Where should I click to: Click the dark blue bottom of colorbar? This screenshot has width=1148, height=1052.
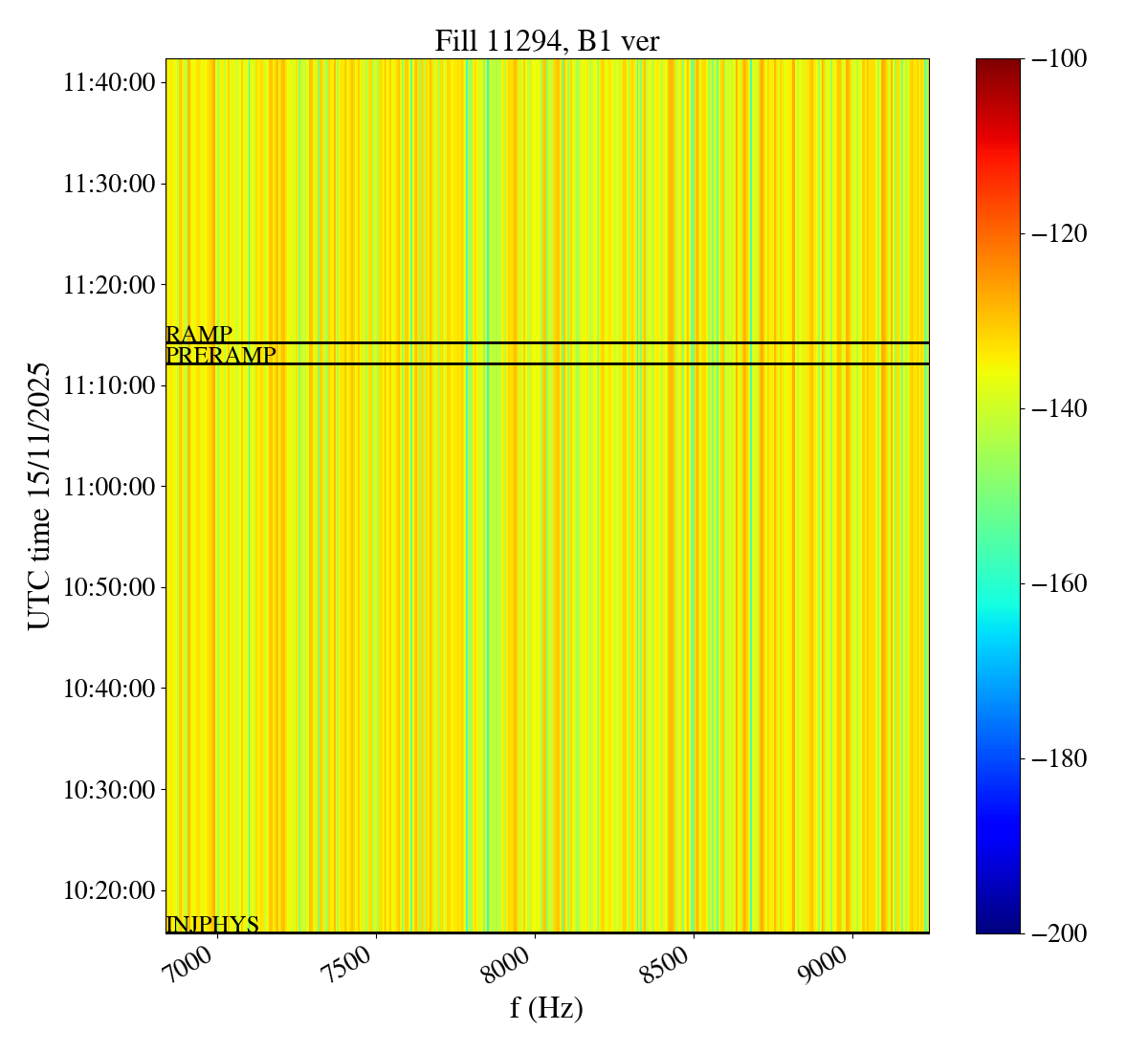click(x=998, y=924)
